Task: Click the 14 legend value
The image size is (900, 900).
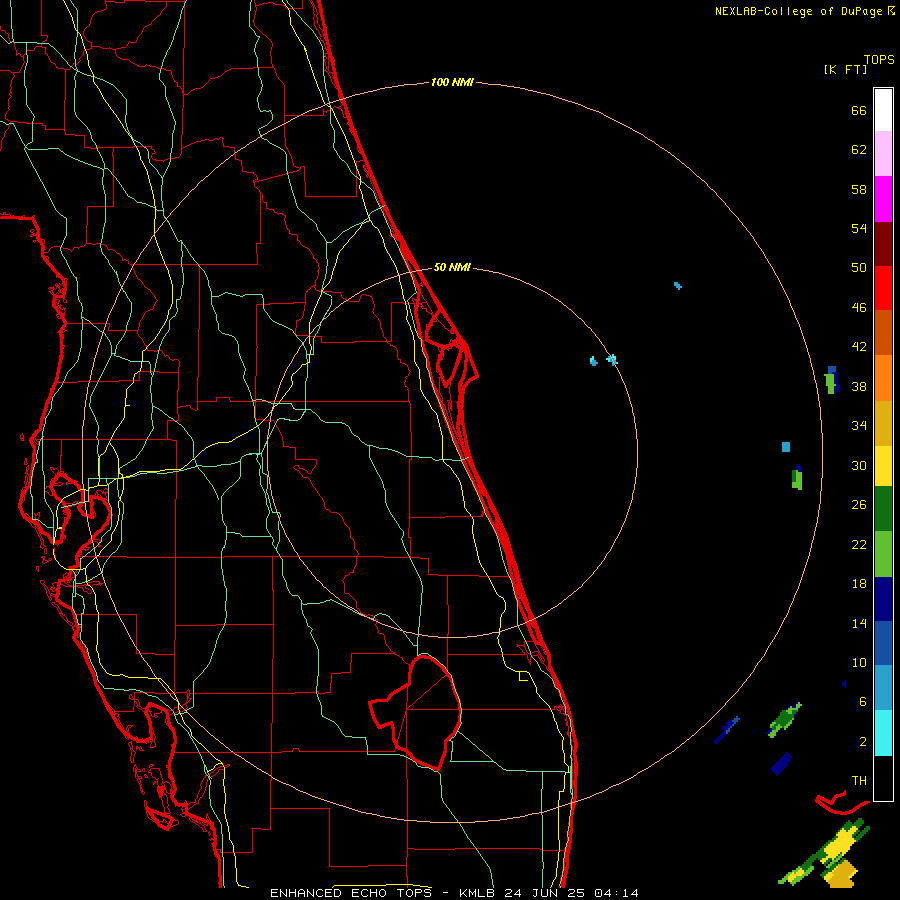Action: [x=859, y=623]
